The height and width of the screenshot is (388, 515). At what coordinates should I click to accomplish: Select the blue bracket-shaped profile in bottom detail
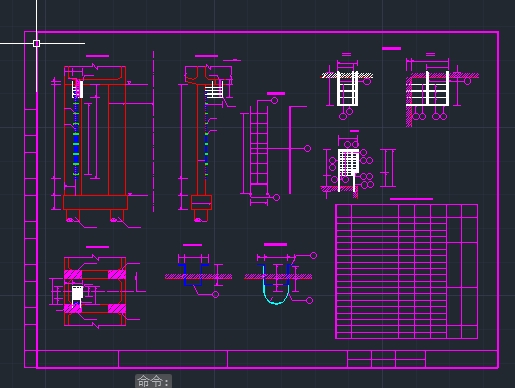(193, 275)
